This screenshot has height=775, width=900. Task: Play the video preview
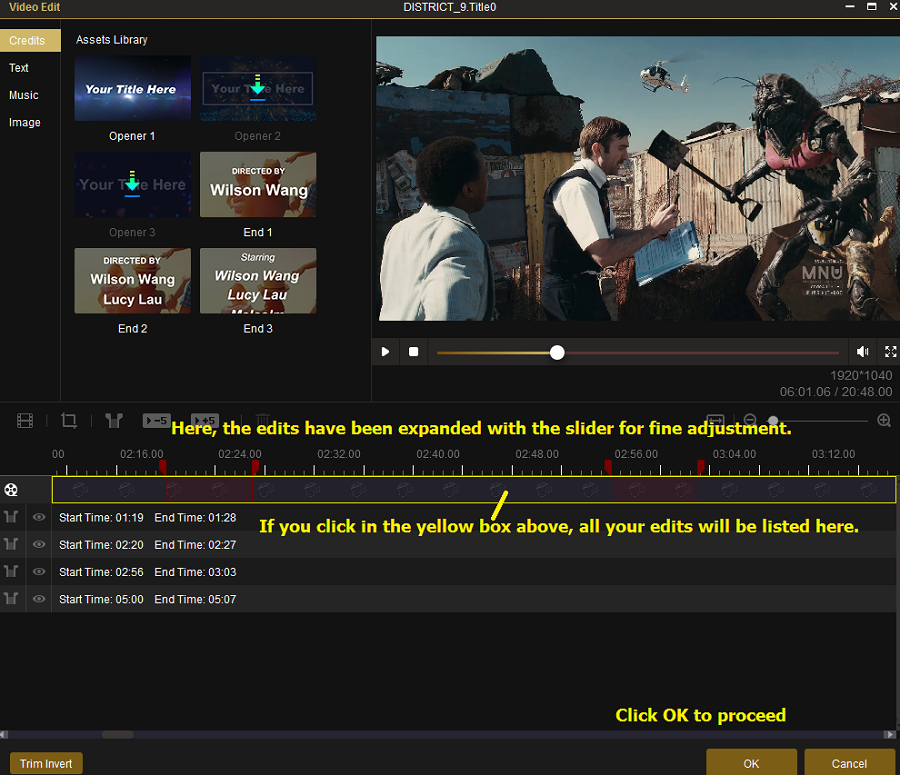pyautogui.click(x=385, y=351)
